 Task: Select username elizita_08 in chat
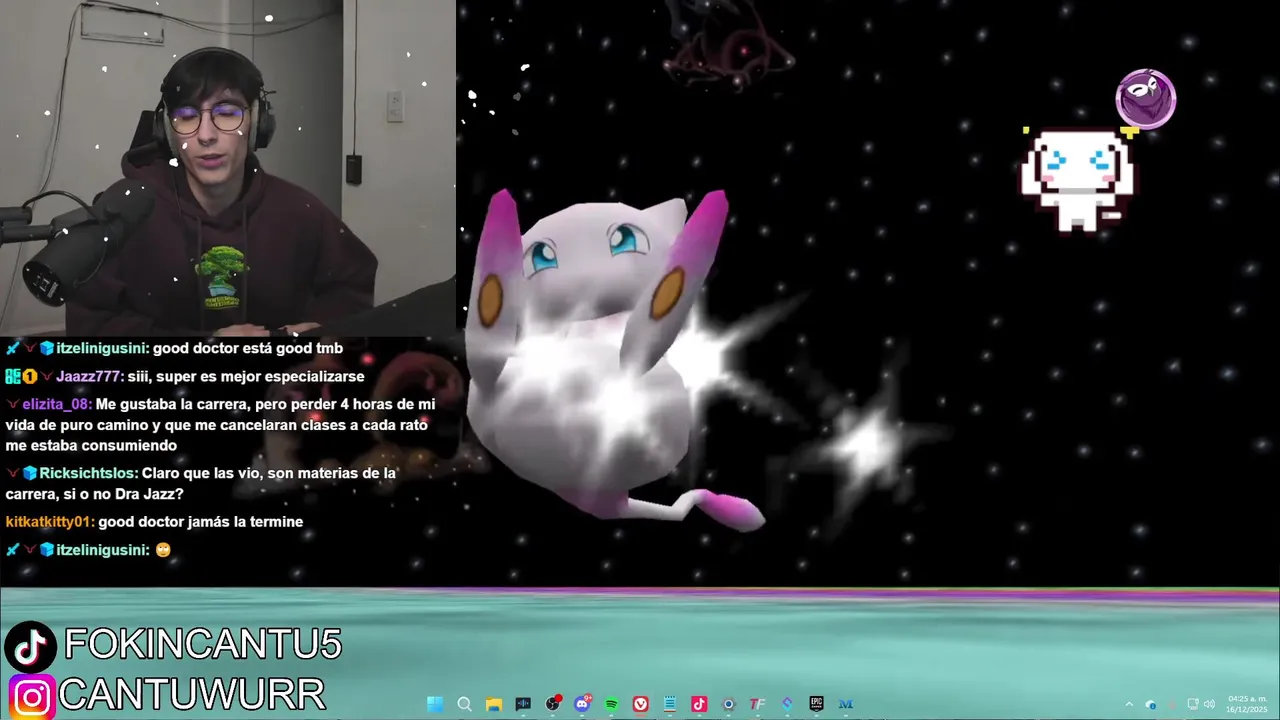pyautogui.click(x=57, y=404)
